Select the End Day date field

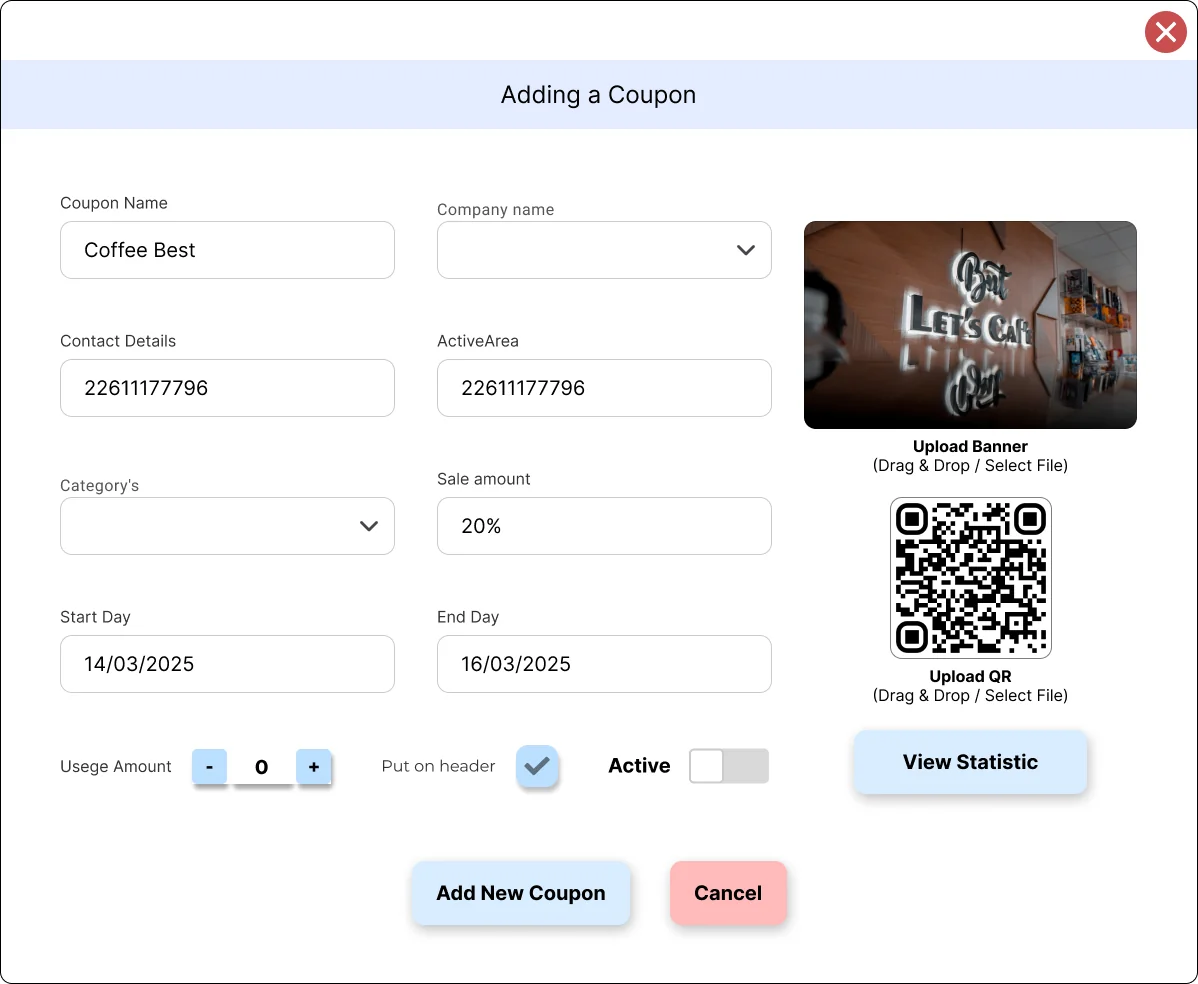coord(604,664)
